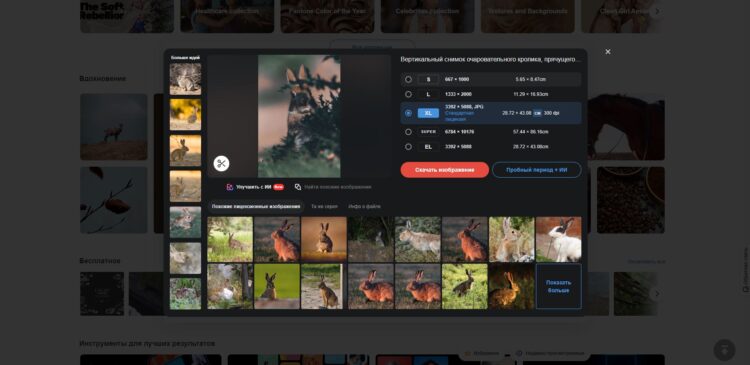Open Избранное in the bottom bar
Screen dimensions: 750x365
pos(482,353)
